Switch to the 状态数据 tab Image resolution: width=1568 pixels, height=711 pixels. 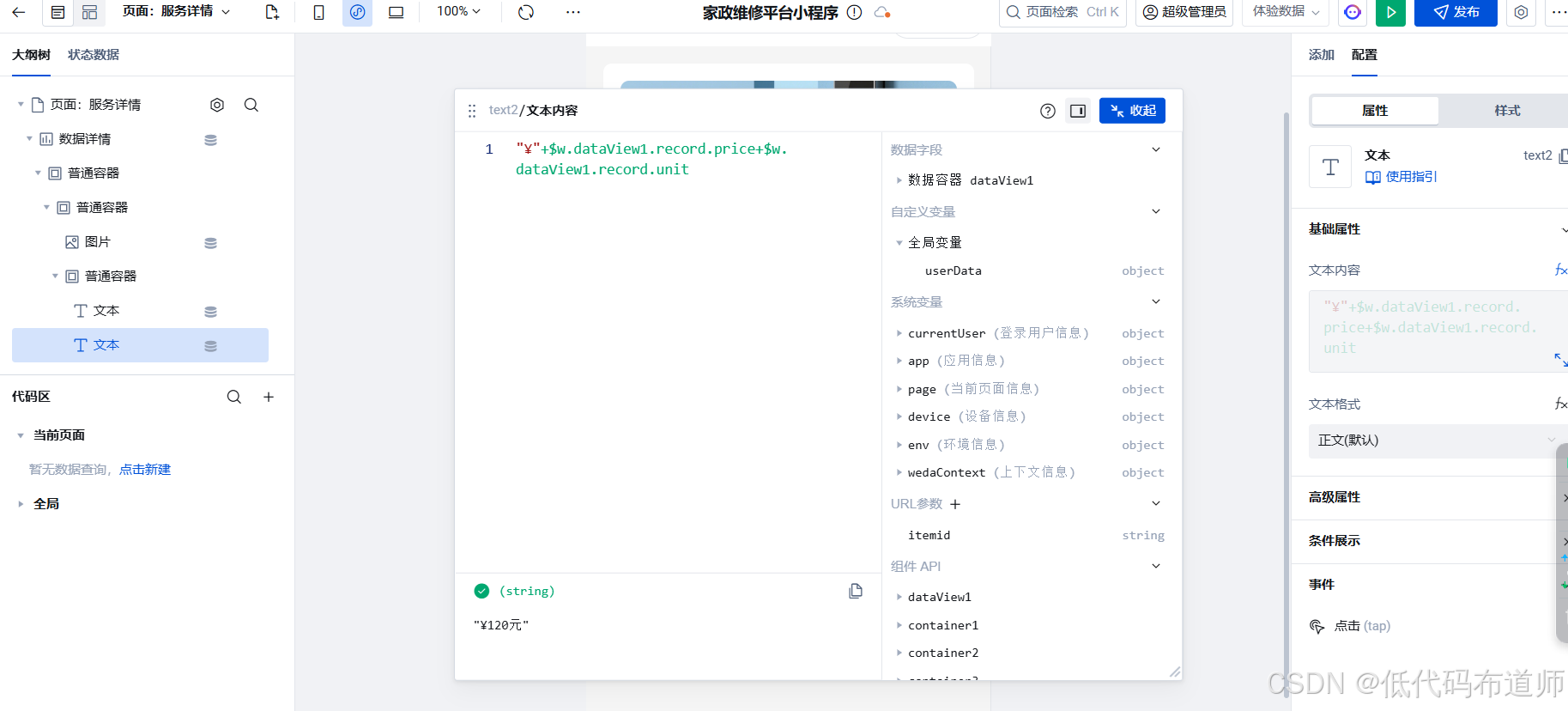[x=94, y=55]
